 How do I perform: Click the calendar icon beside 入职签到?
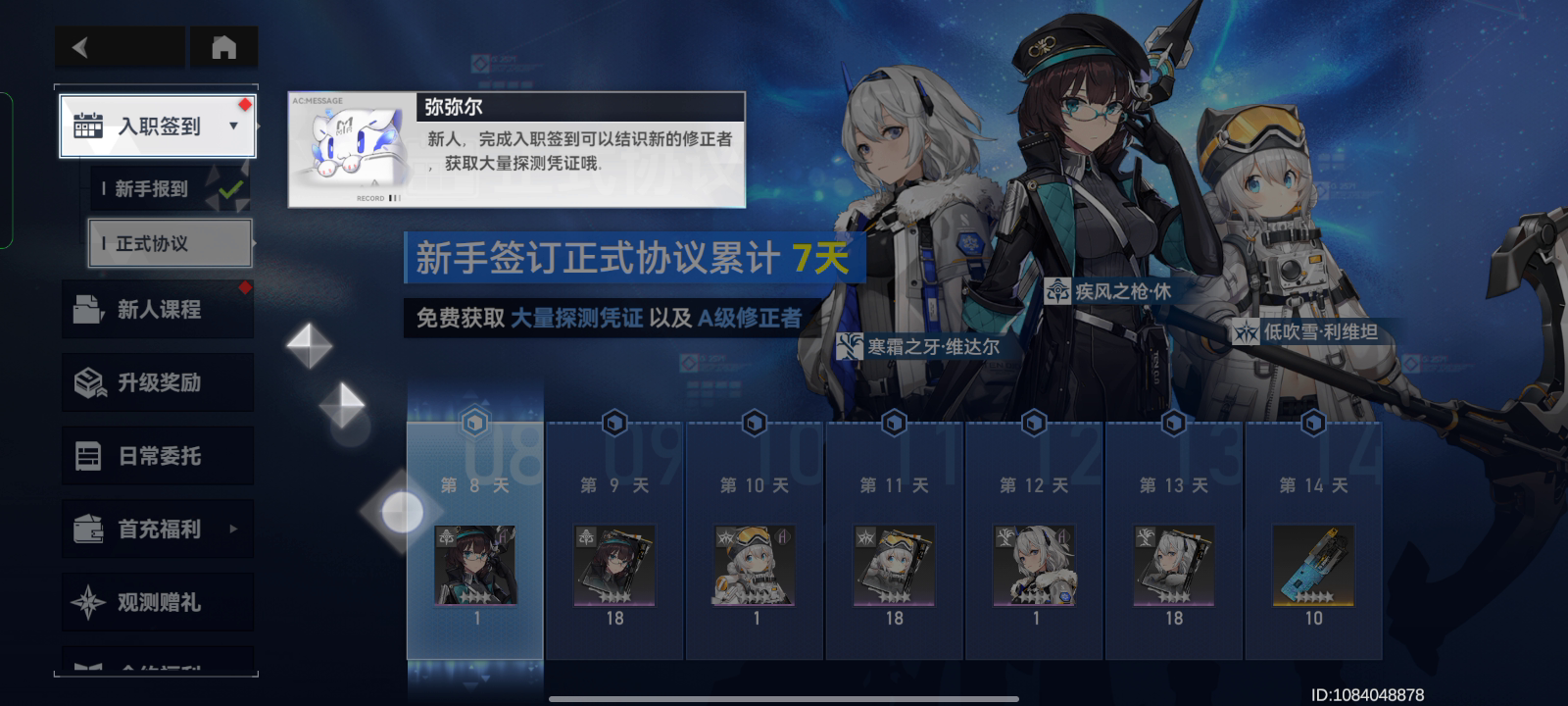[88, 126]
